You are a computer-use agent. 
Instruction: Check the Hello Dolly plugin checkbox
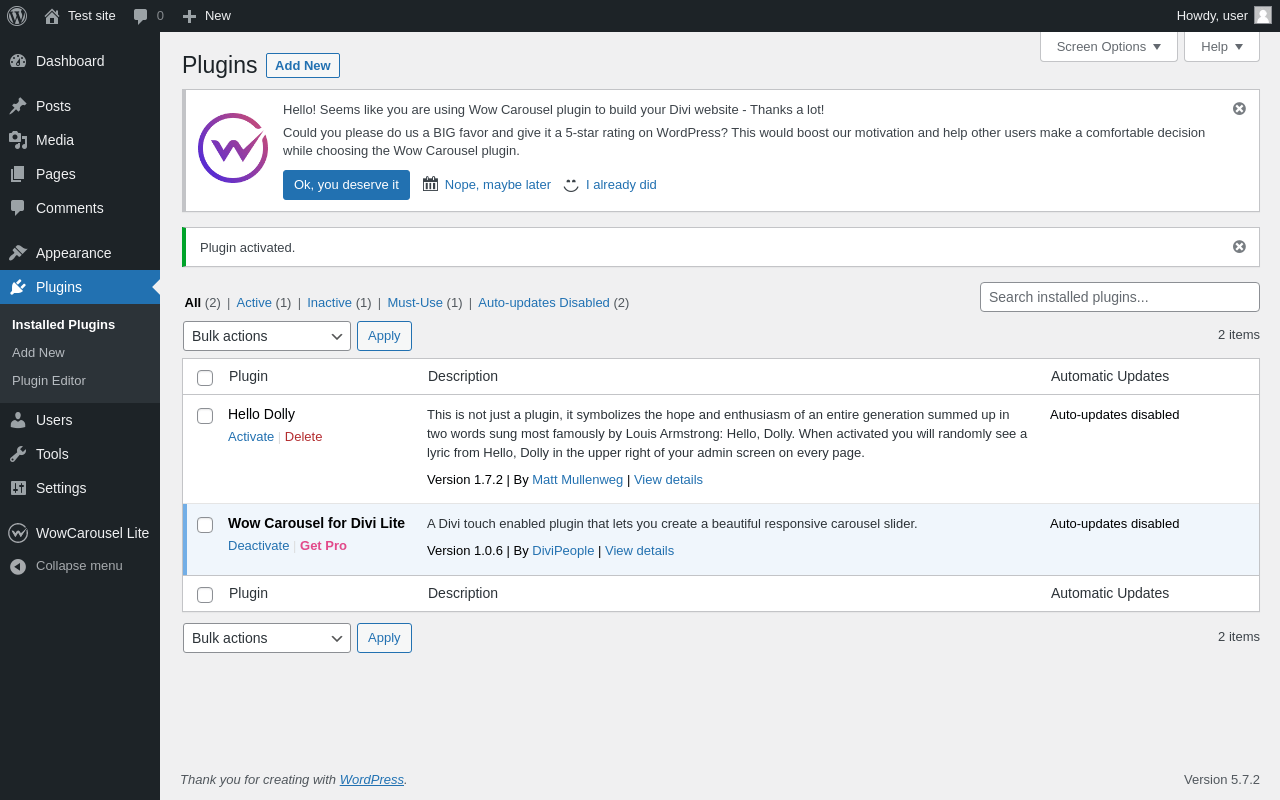click(205, 416)
